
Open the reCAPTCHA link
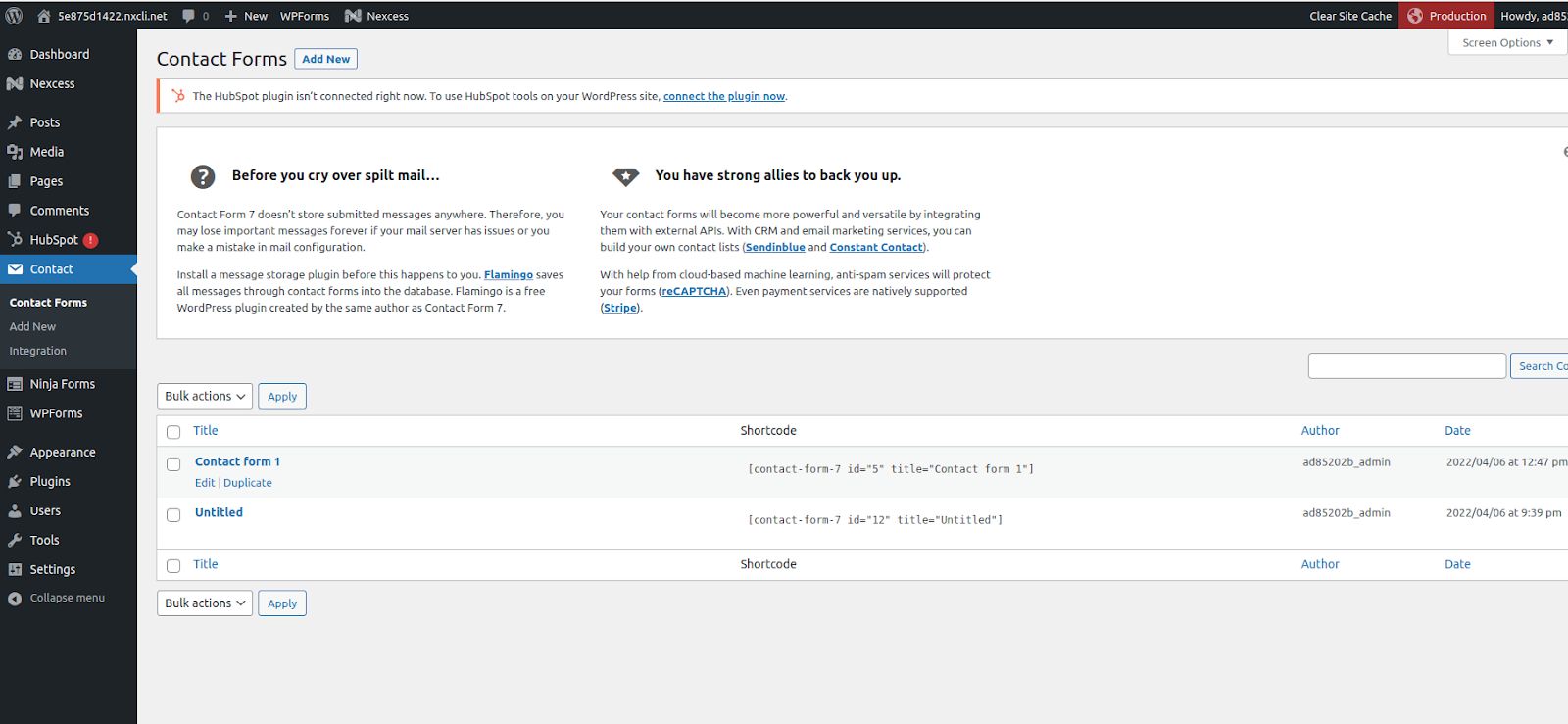[x=694, y=292]
